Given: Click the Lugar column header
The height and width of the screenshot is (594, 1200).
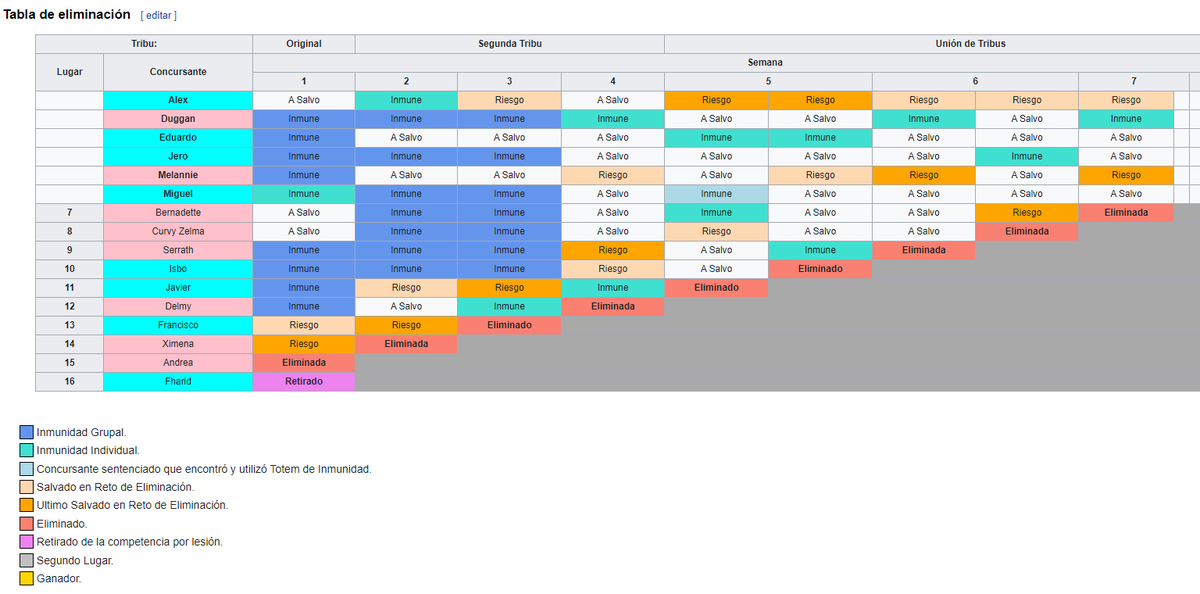Looking at the screenshot, I should (69, 72).
